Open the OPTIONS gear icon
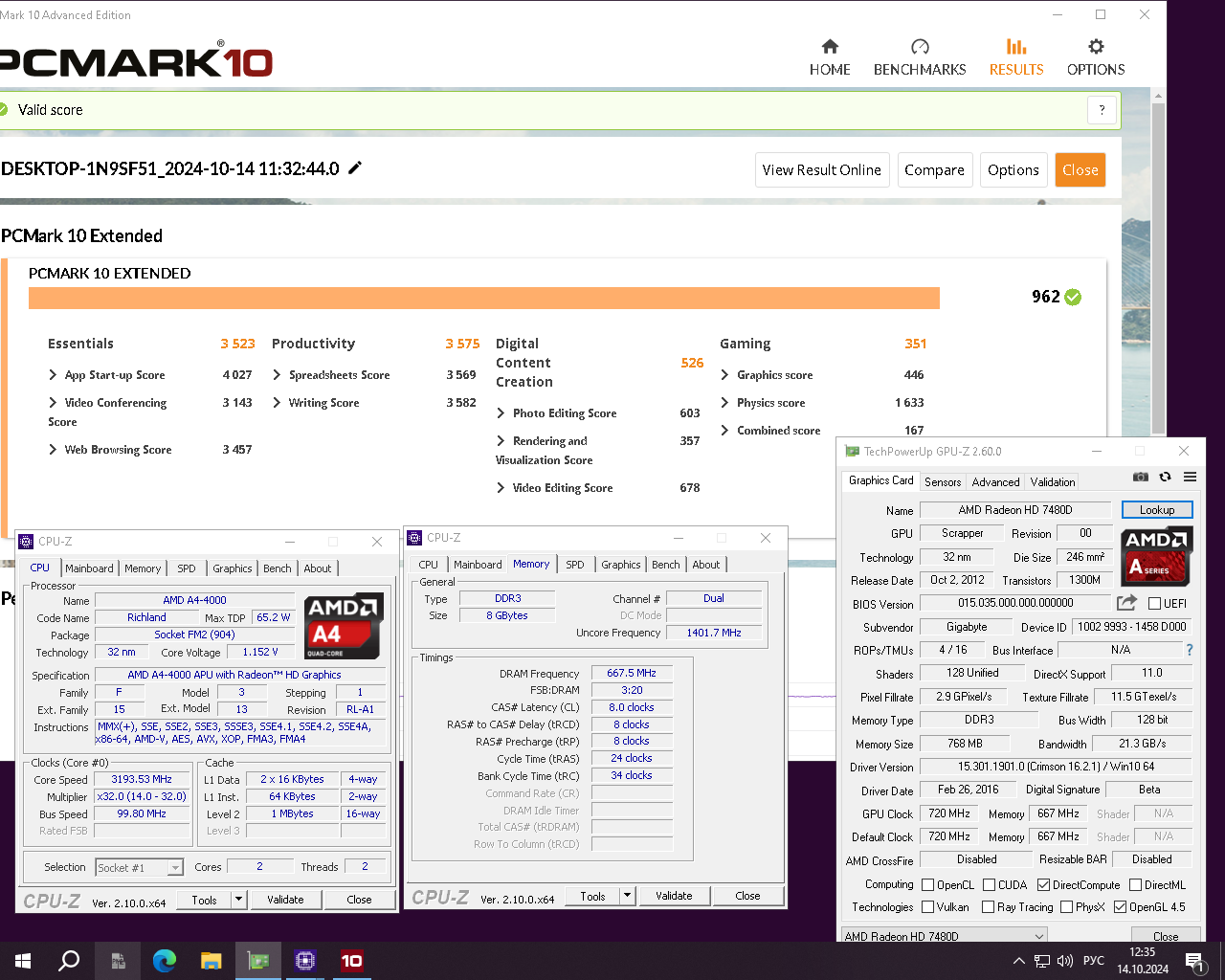The height and width of the screenshot is (980, 1225). (x=1096, y=47)
